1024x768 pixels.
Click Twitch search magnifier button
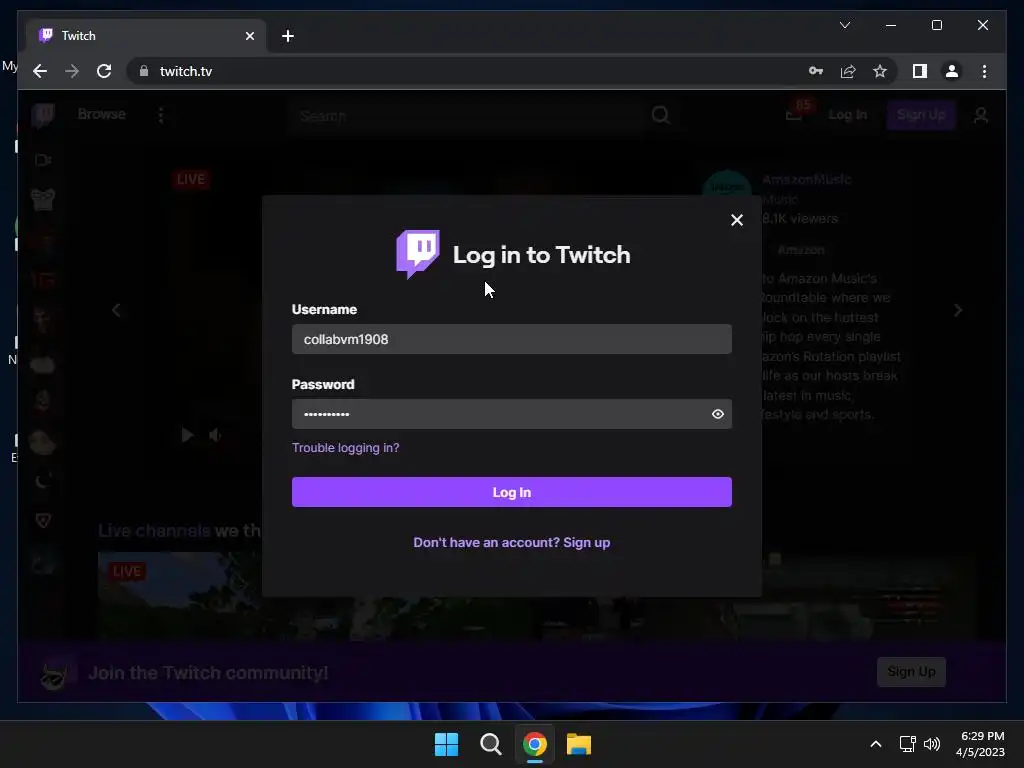[x=660, y=116]
